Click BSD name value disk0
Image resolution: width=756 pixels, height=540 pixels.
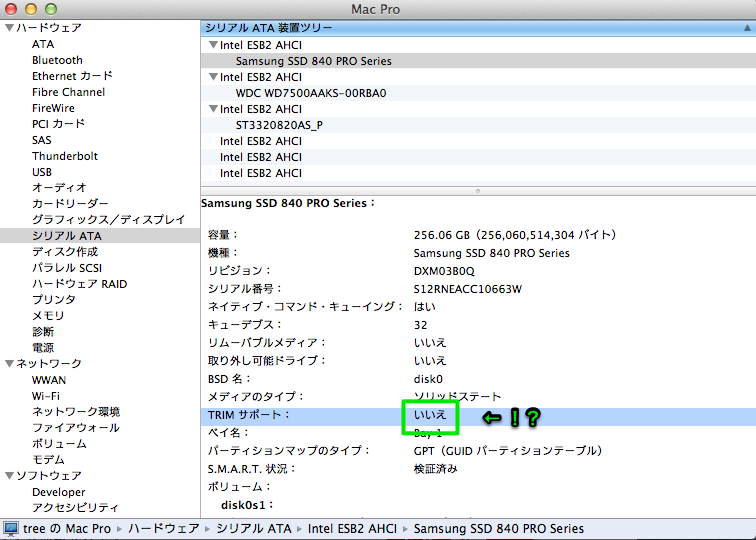428,379
